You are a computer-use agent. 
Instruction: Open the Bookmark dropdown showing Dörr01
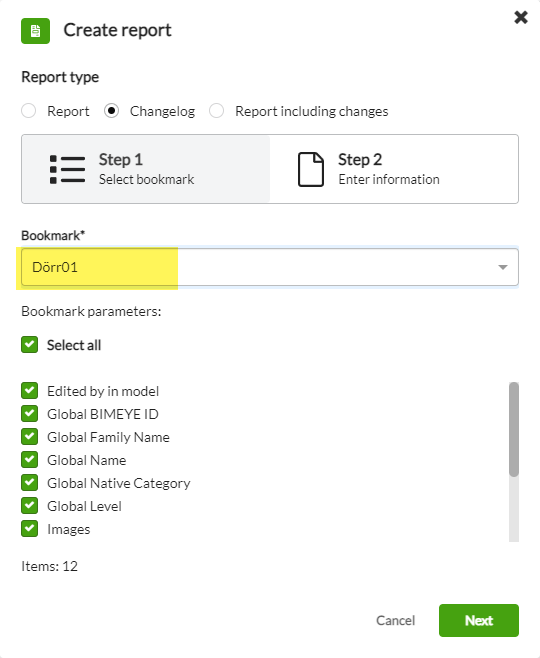coord(270,267)
